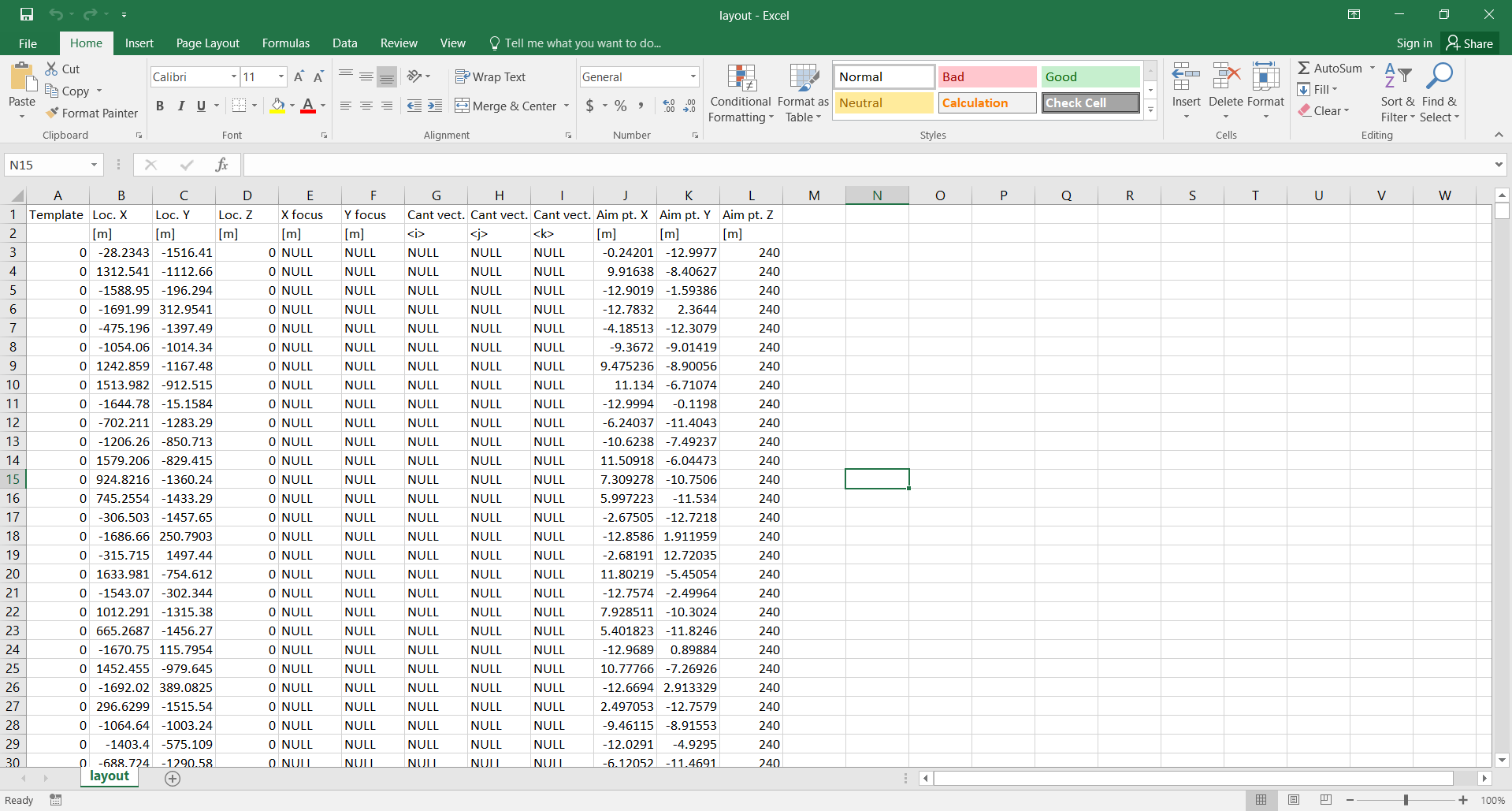This screenshot has height=811, width=1512.
Task: Toggle Italic text formatting
Action: [180, 106]
